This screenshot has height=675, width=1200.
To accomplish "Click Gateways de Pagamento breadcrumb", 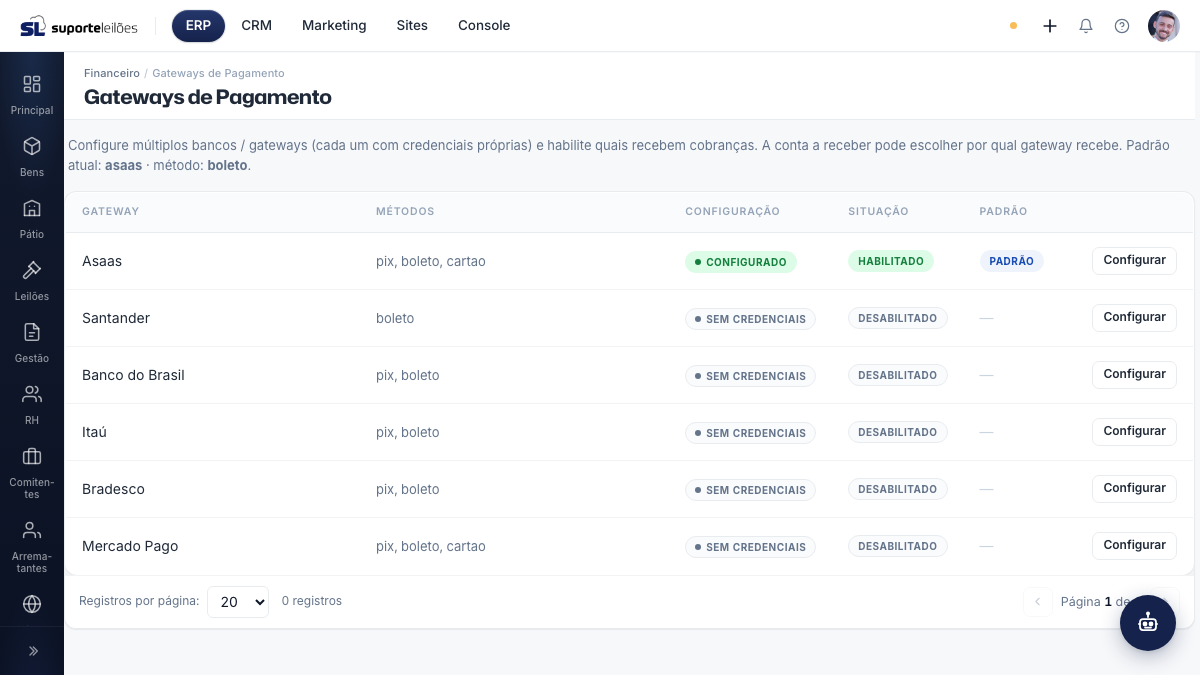I will 218,73.
